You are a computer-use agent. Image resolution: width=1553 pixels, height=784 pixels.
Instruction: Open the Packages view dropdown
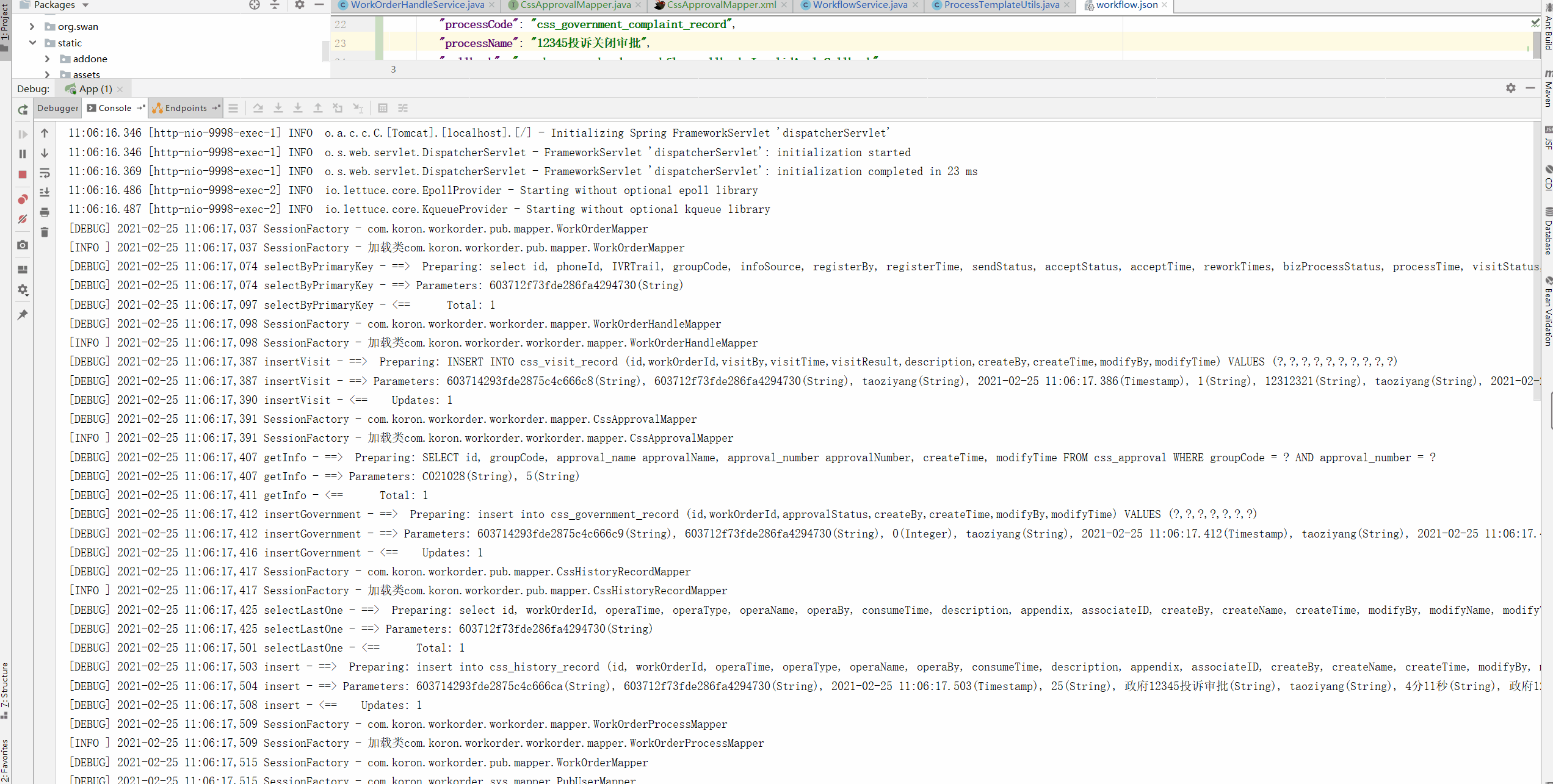coord(85,5)
